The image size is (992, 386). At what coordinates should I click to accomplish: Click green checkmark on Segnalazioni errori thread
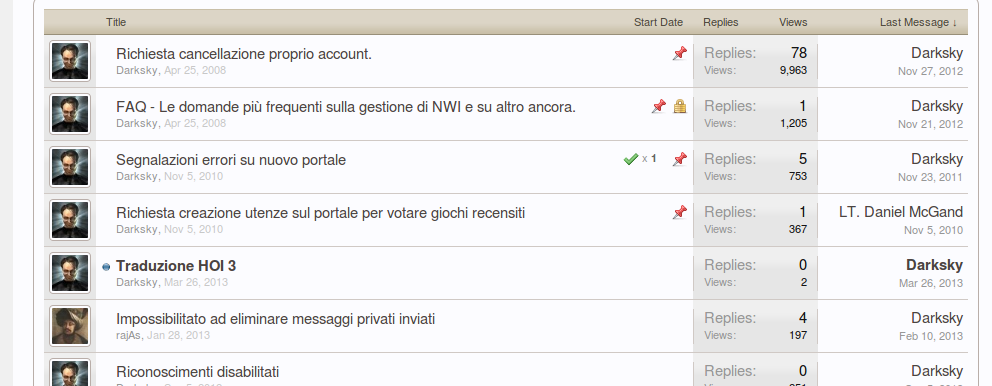tap(630, 159)
